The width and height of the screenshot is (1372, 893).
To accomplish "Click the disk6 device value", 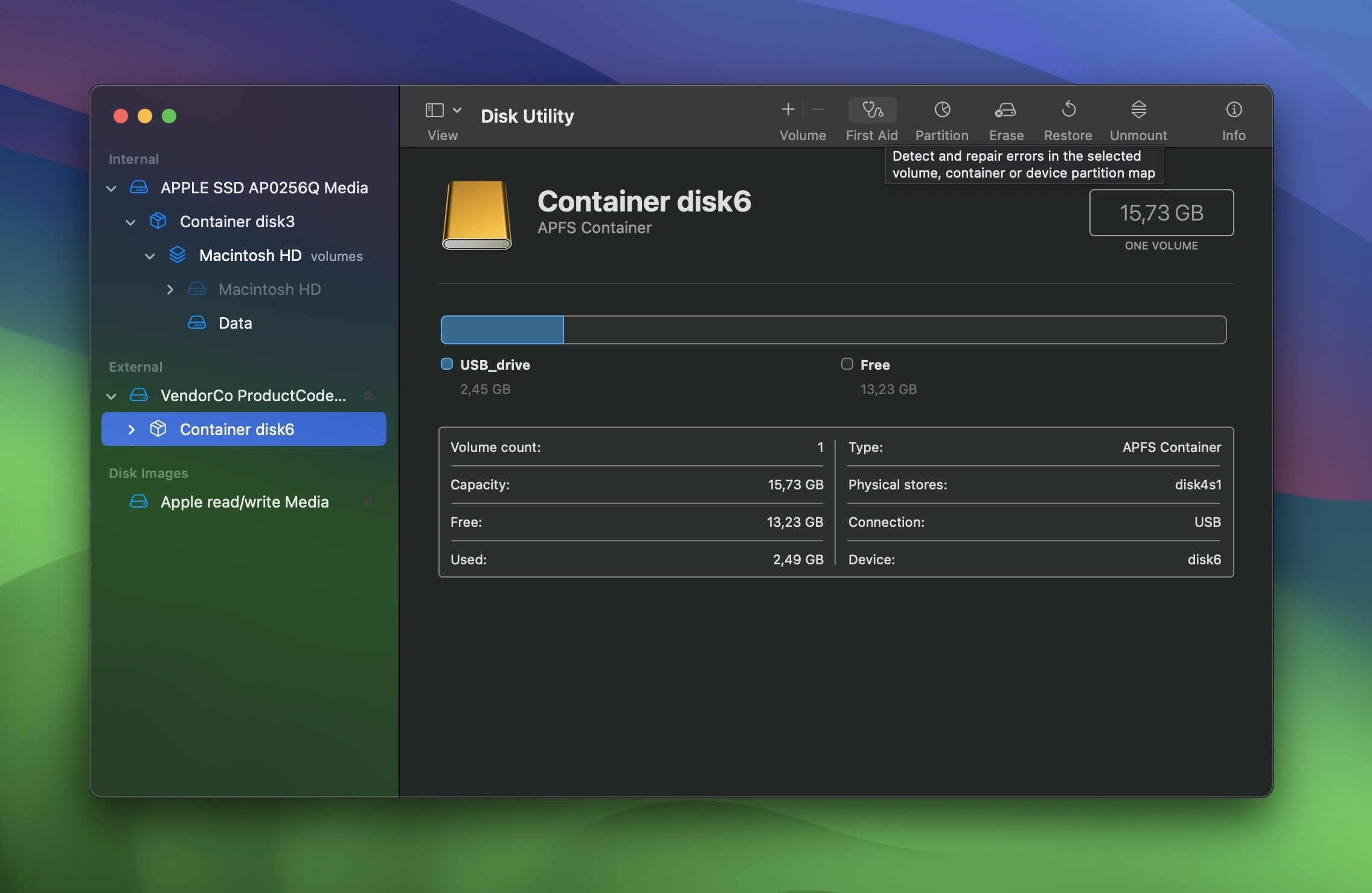I will click(x=1204, y=559).
